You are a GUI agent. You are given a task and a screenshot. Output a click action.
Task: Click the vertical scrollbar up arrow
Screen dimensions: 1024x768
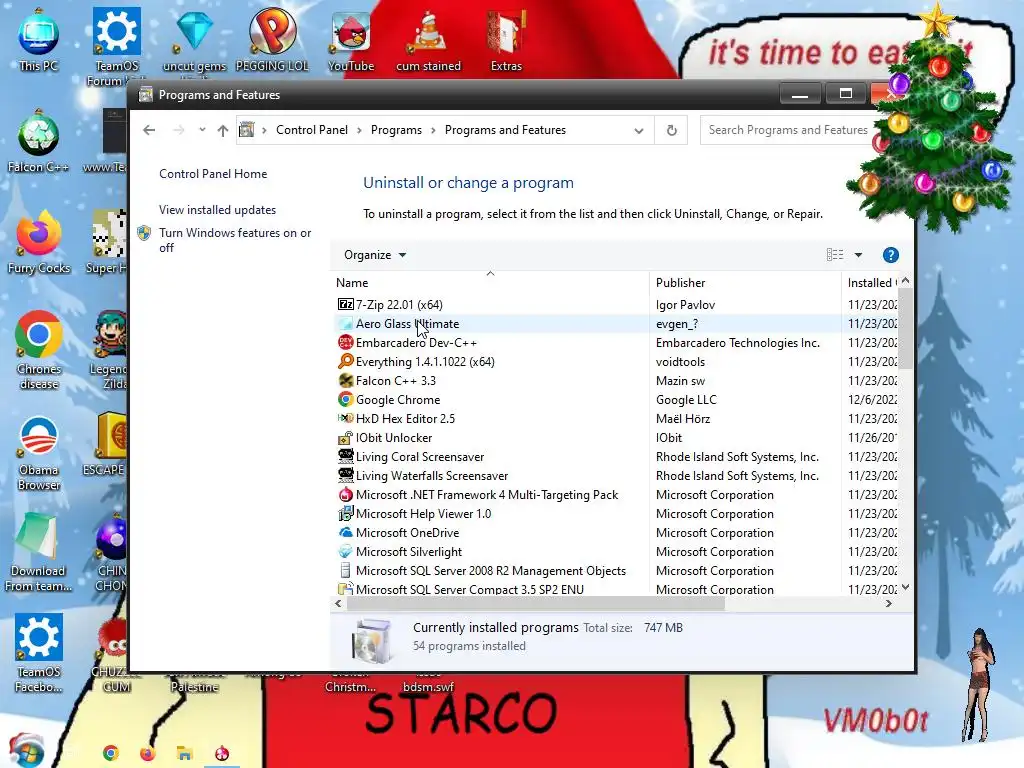tap(905, 281)
